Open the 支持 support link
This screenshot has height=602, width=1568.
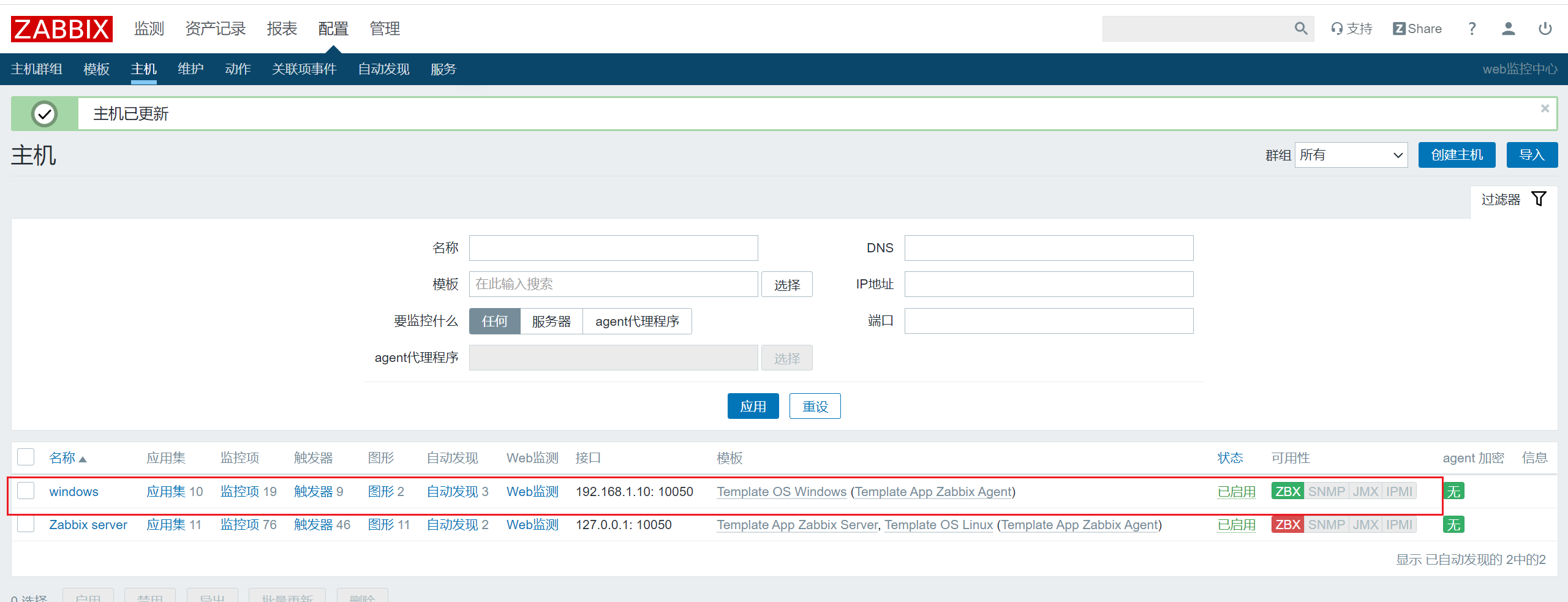click(x=1352, y=29)
